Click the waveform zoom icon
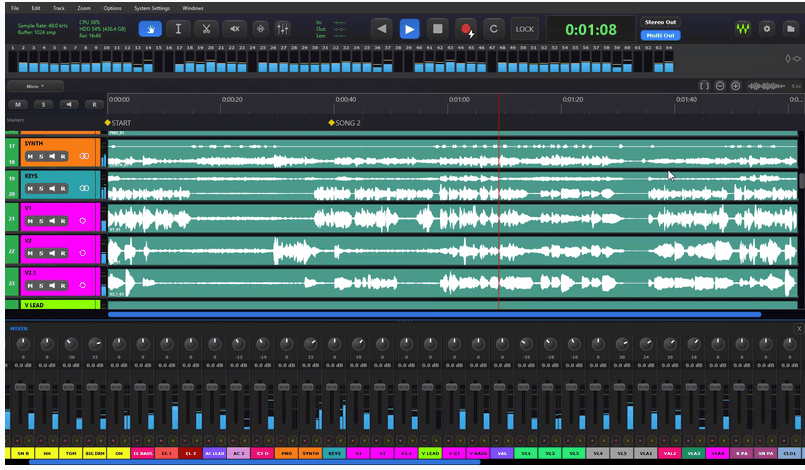 point(766,86)
